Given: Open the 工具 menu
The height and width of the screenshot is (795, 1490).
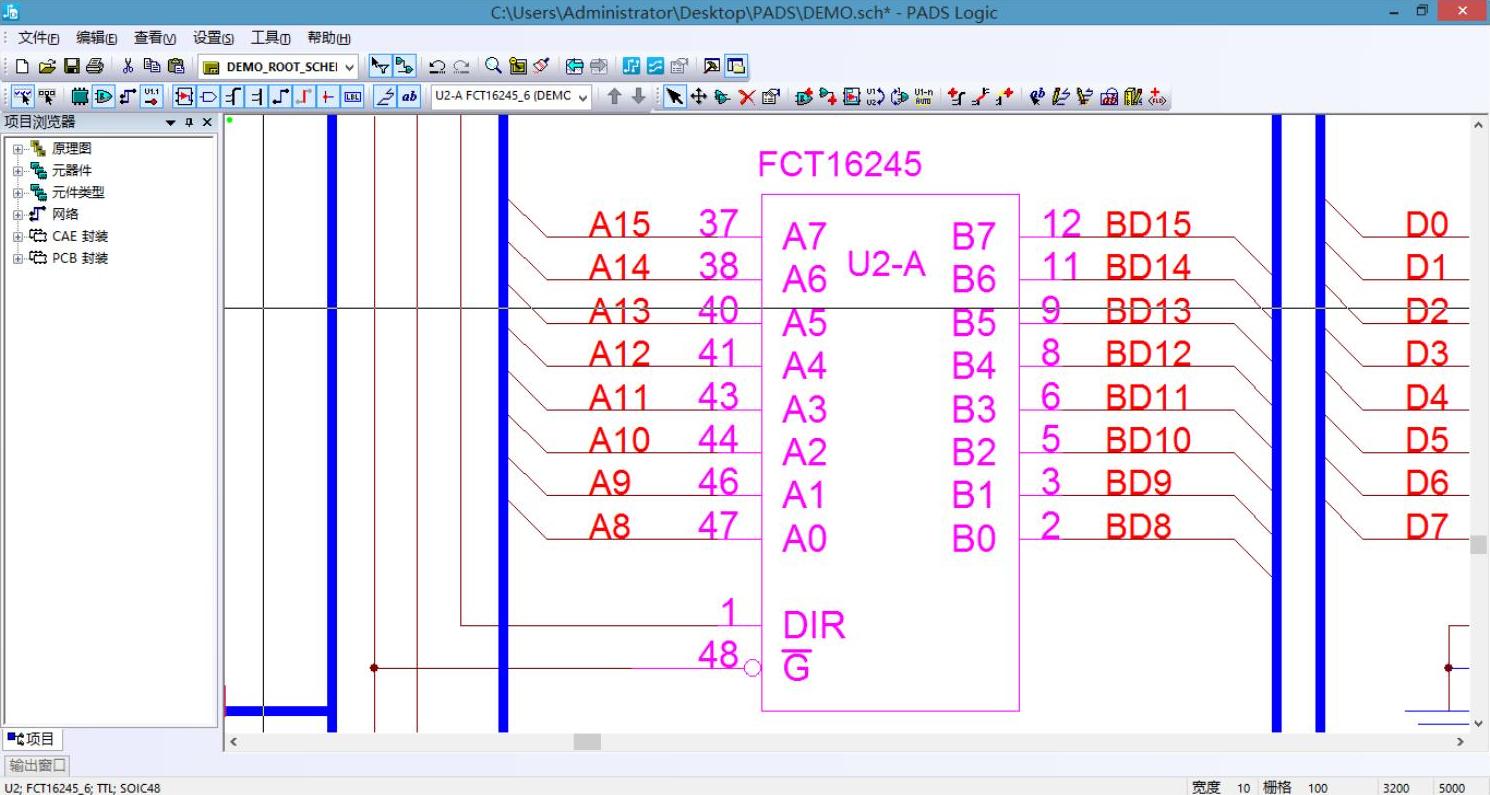Looking at the screenshot, I should point(270,38).
